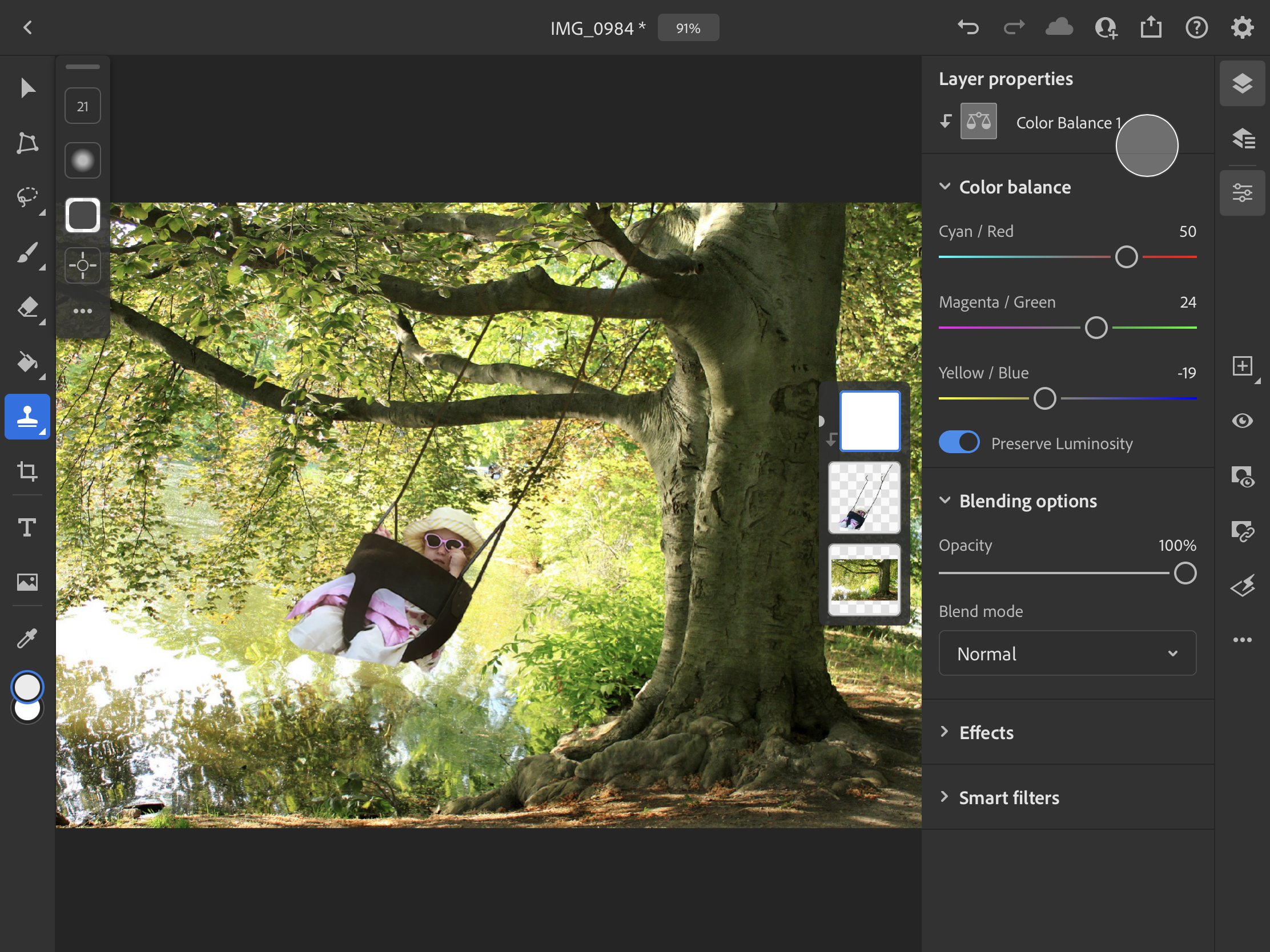
Task: Open the brush size 21 setting
Action: 83,106
